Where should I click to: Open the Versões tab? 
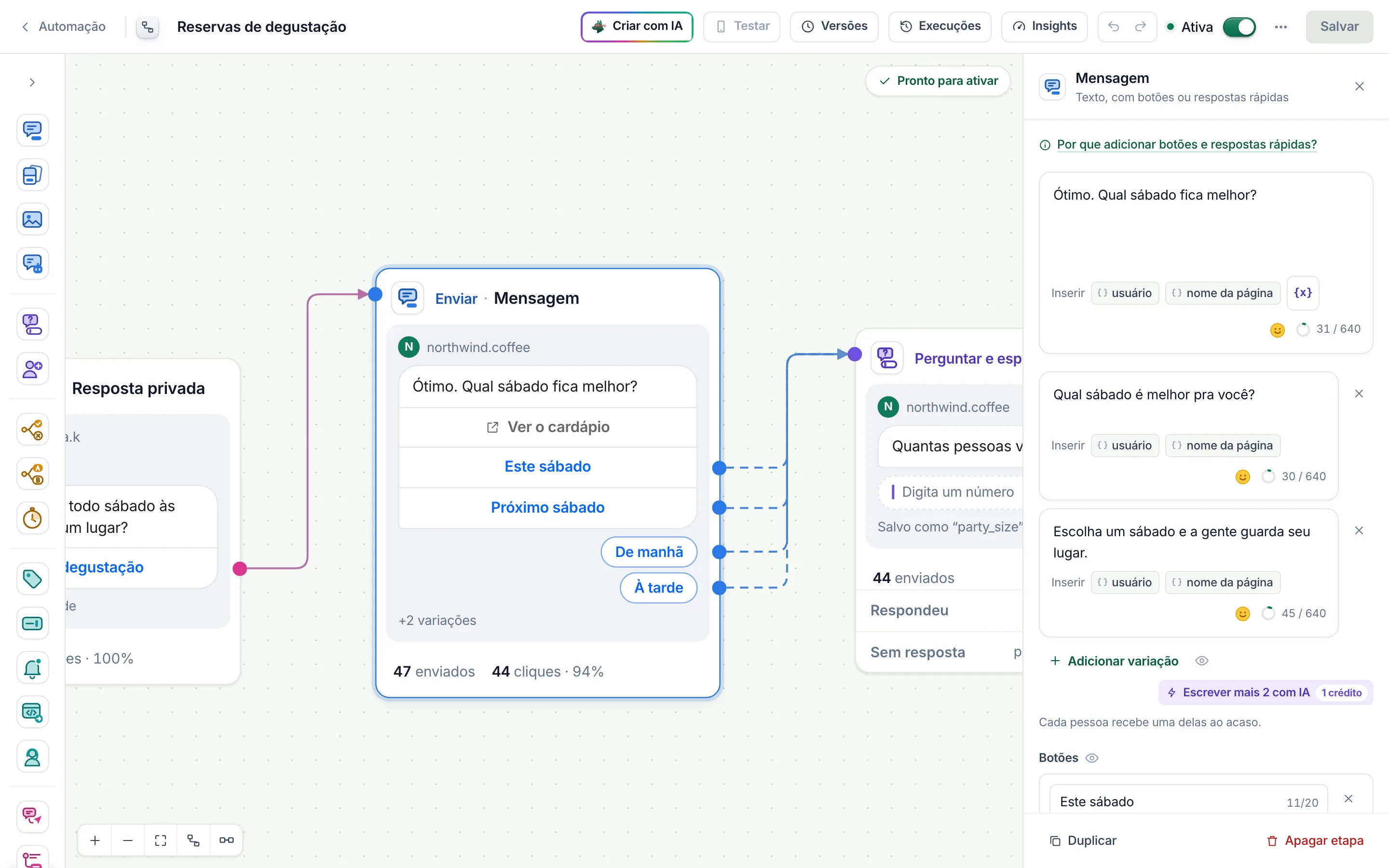[x=834, y=27]
